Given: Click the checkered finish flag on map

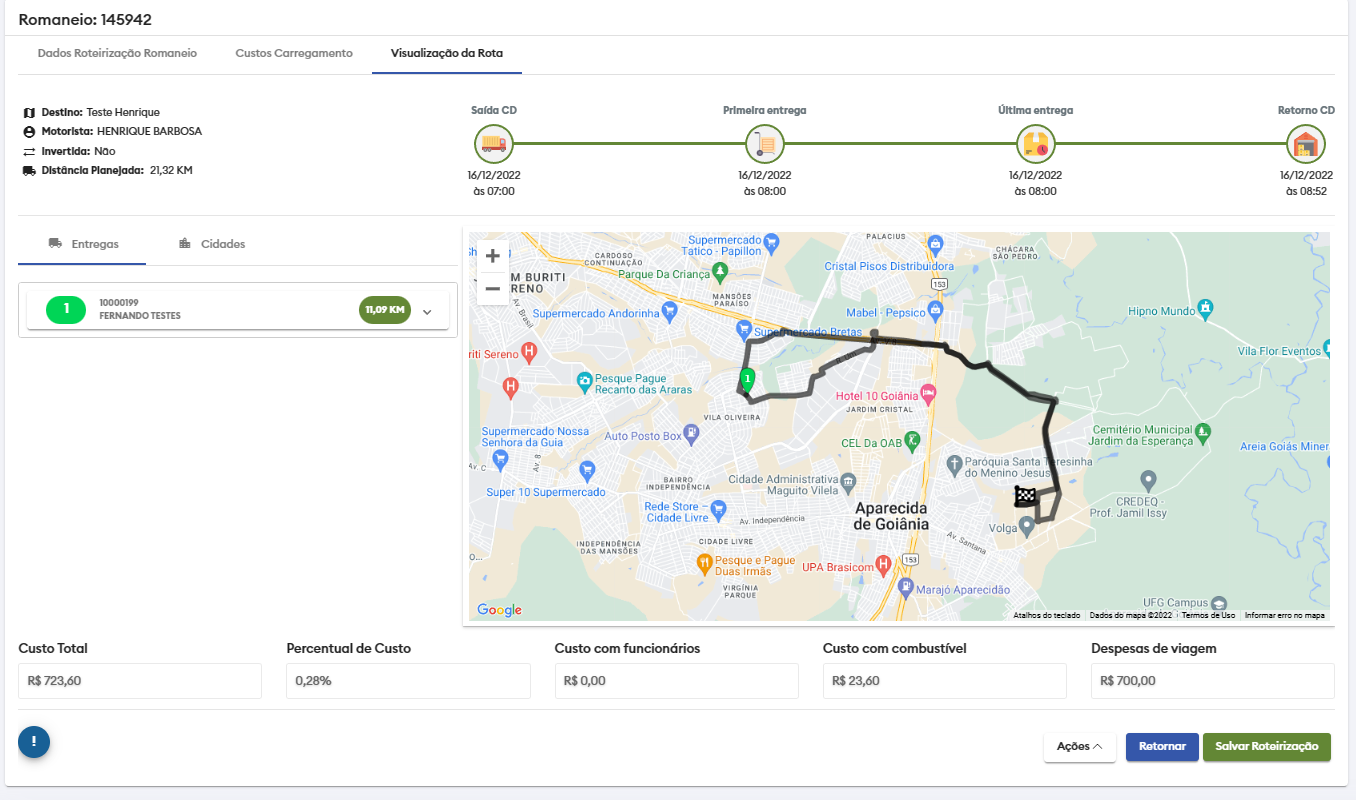Looking at the screenshot, I should pos(1026,495).
